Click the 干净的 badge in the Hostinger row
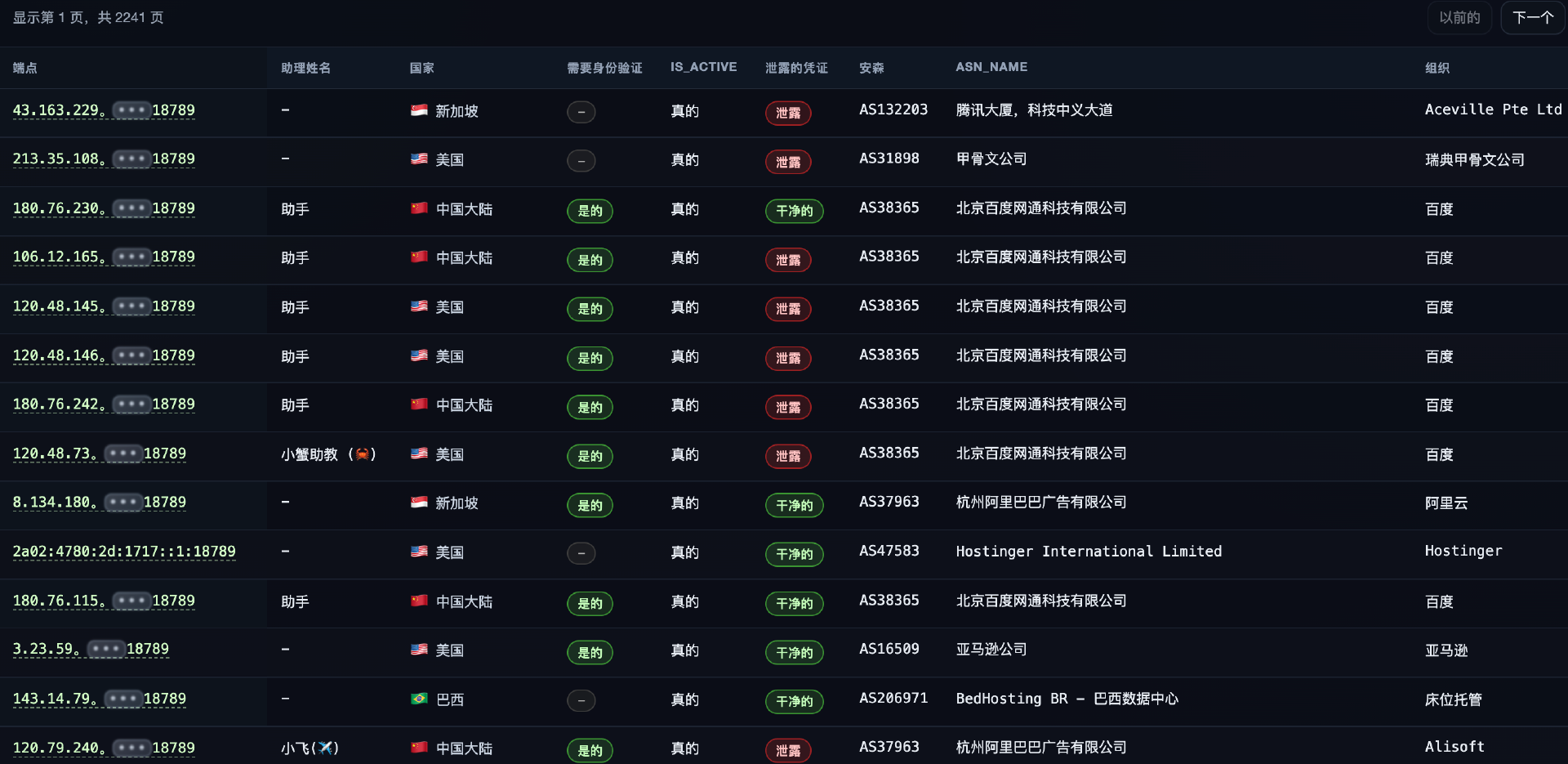1568x764 pixels. [x=794, y=554]
